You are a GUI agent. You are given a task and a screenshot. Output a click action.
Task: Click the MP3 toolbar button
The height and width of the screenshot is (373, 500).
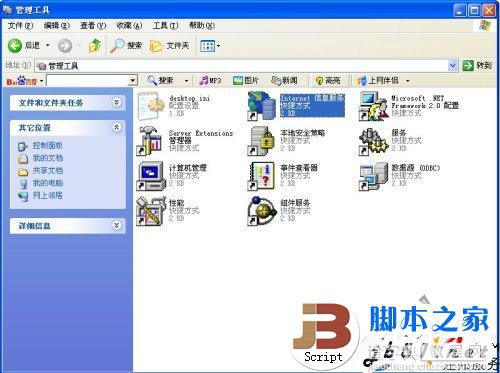[x=210, y=80]
